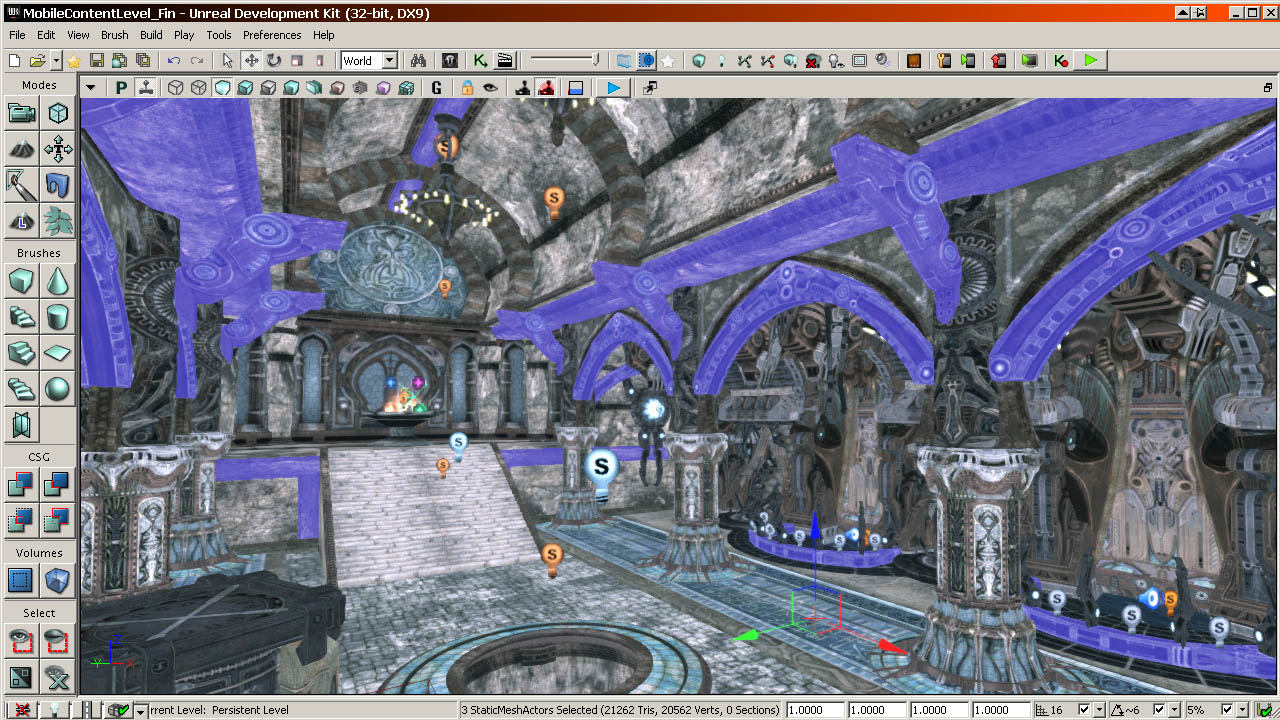The width and height of the screenshot is (1280, 720).
Task: Open the Edit menu
Action: point(46,35)
